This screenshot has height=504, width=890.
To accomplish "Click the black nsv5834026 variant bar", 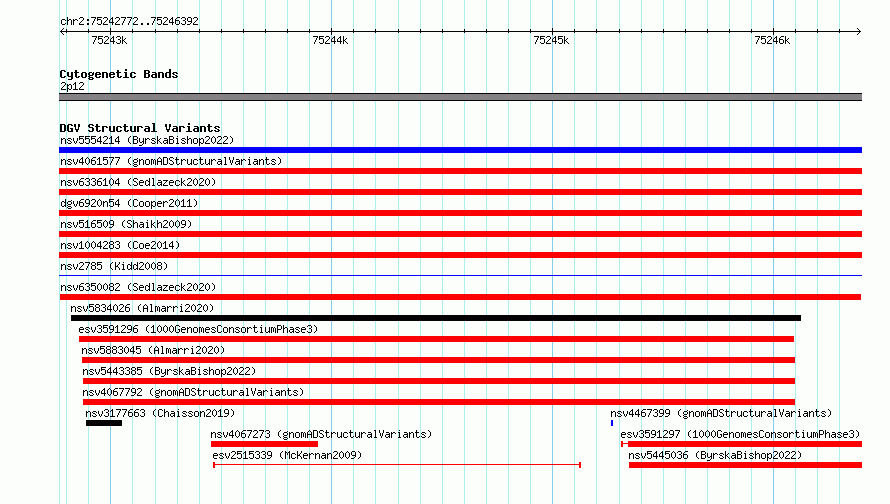I will coord(436,318).
